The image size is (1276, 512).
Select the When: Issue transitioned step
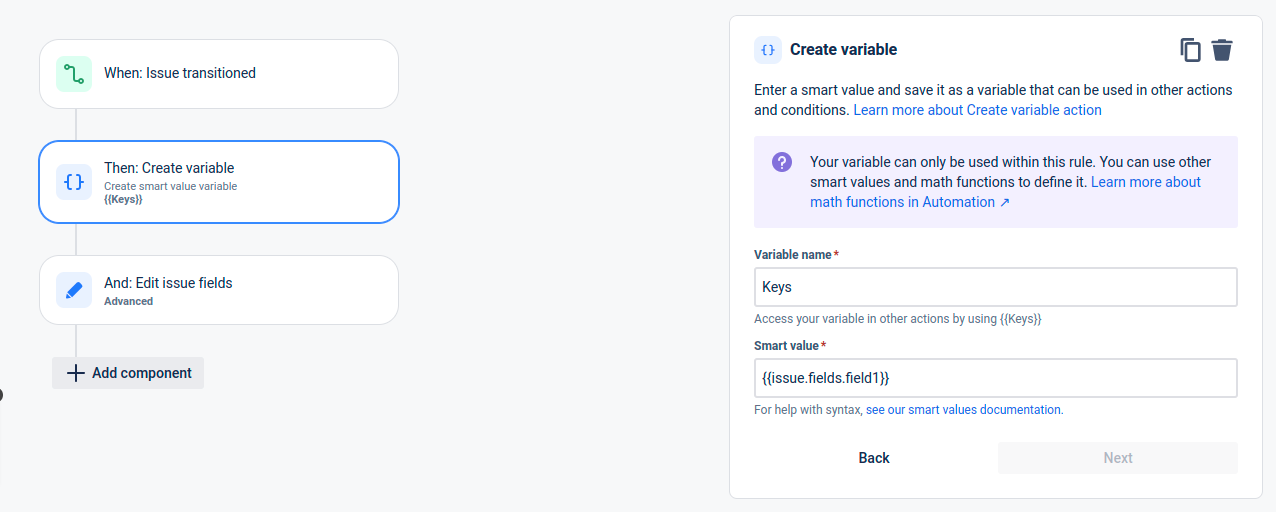coord(219,74)
